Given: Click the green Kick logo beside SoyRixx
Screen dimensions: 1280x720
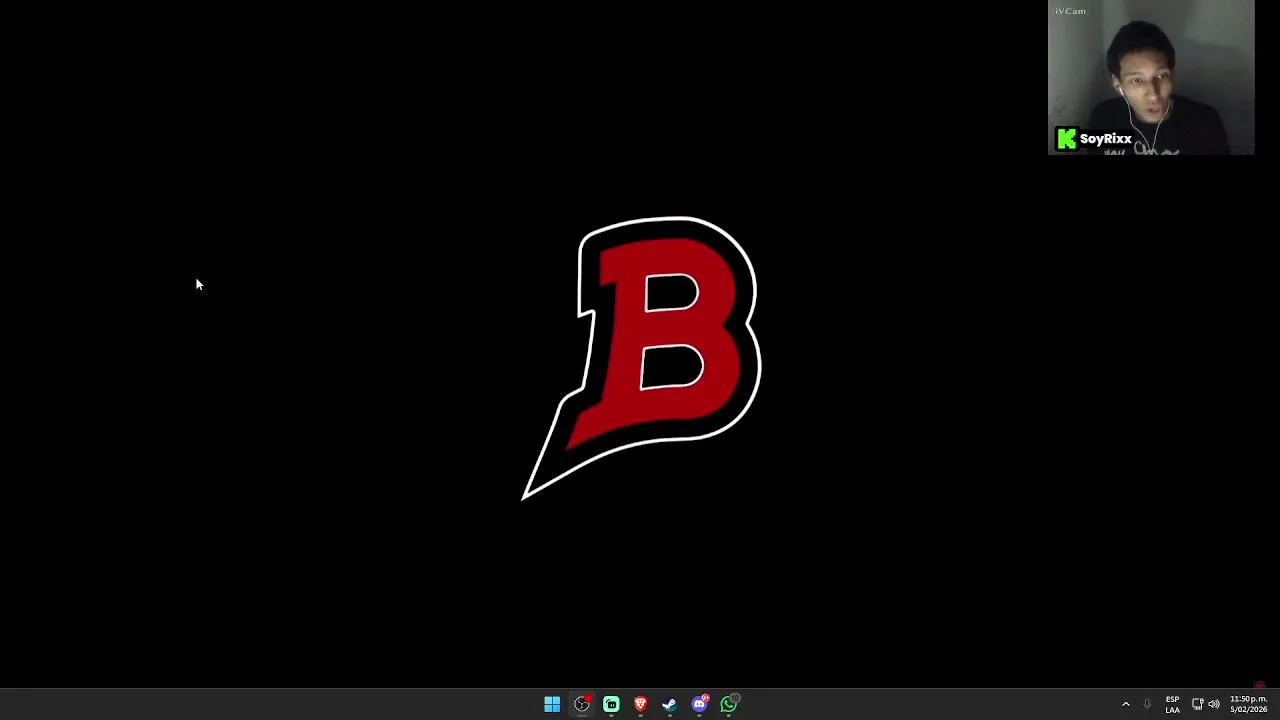Looking at the screenshot, I should pos(1067,139).
